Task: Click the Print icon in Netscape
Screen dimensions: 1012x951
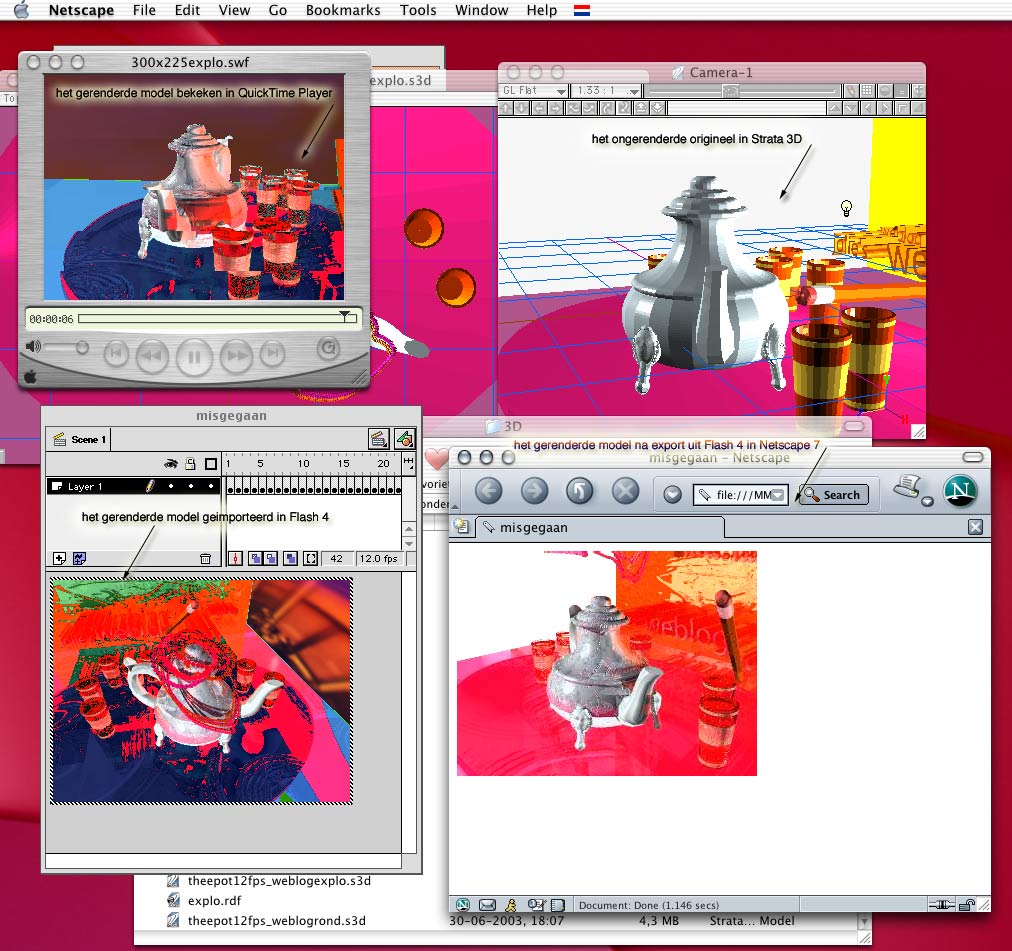Action: (x=909, y=486)
